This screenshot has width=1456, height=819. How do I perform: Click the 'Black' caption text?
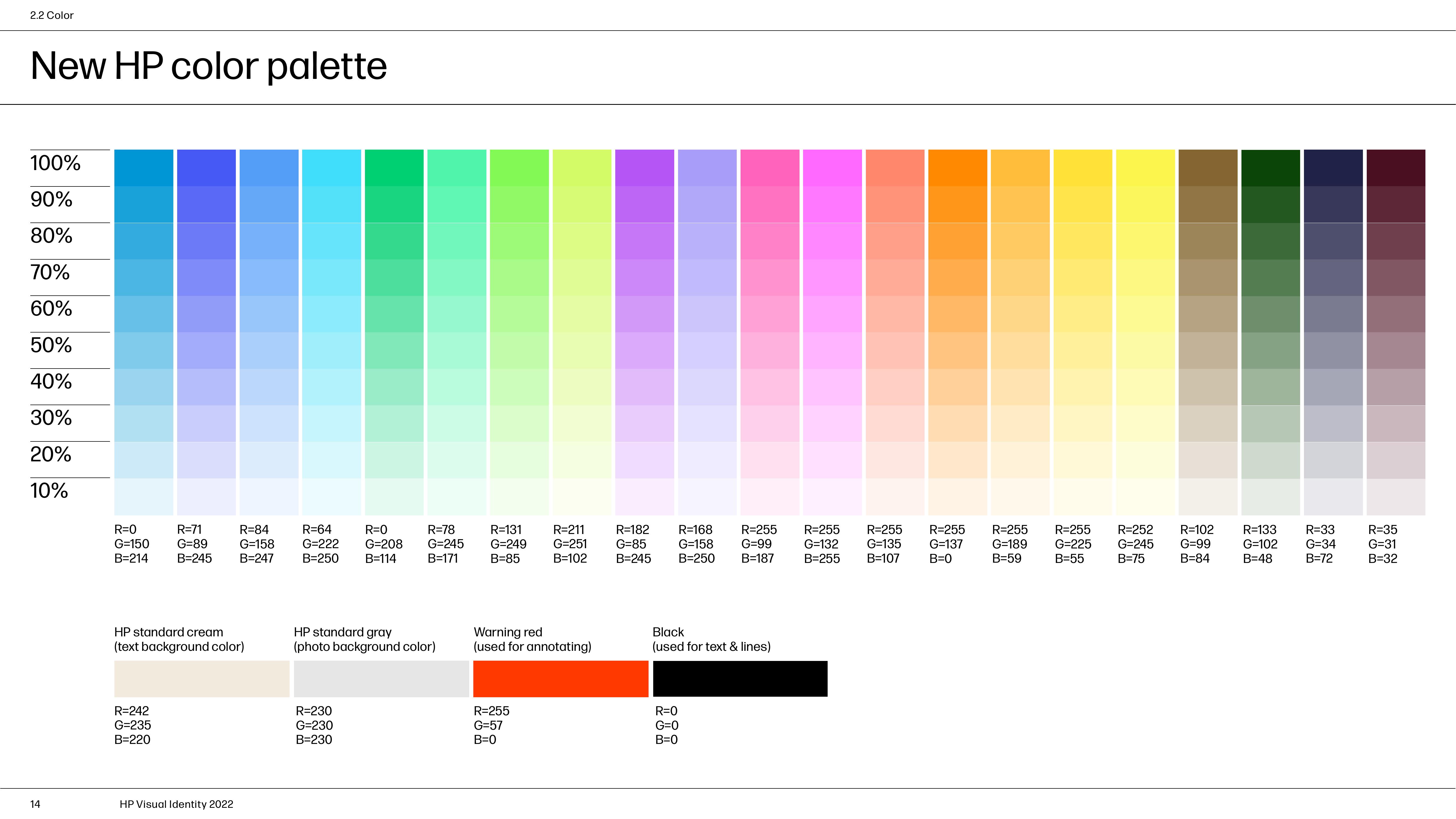(668, 632)
